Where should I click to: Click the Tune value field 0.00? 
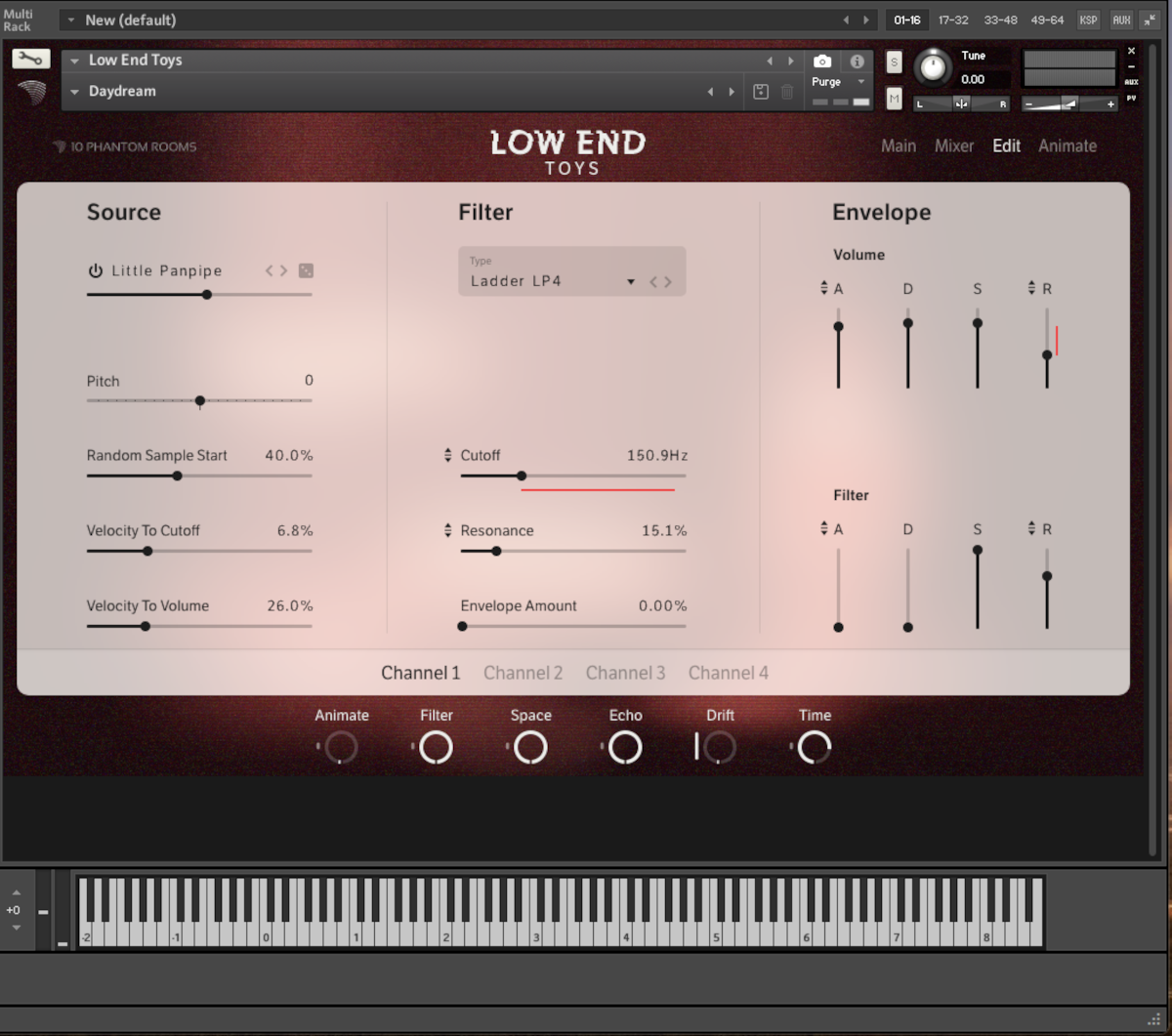click(984, 80)
